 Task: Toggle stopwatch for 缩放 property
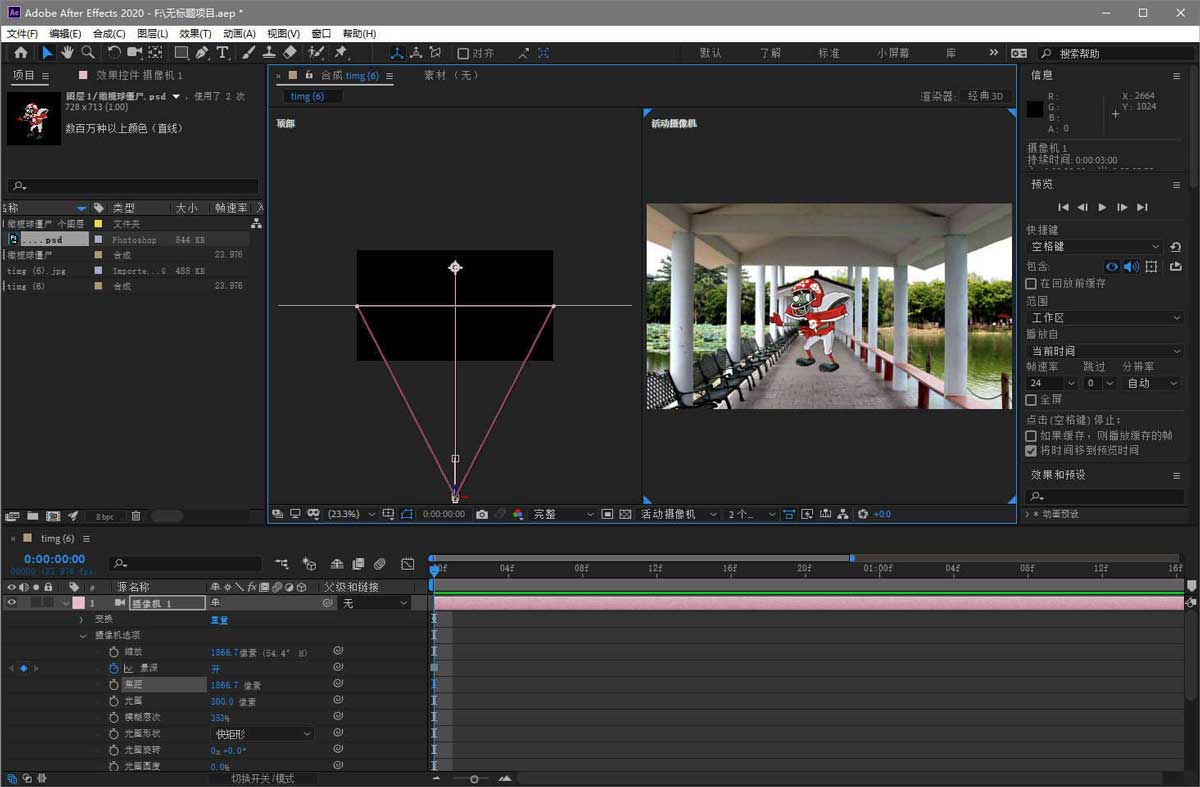[x=114, y=652]
